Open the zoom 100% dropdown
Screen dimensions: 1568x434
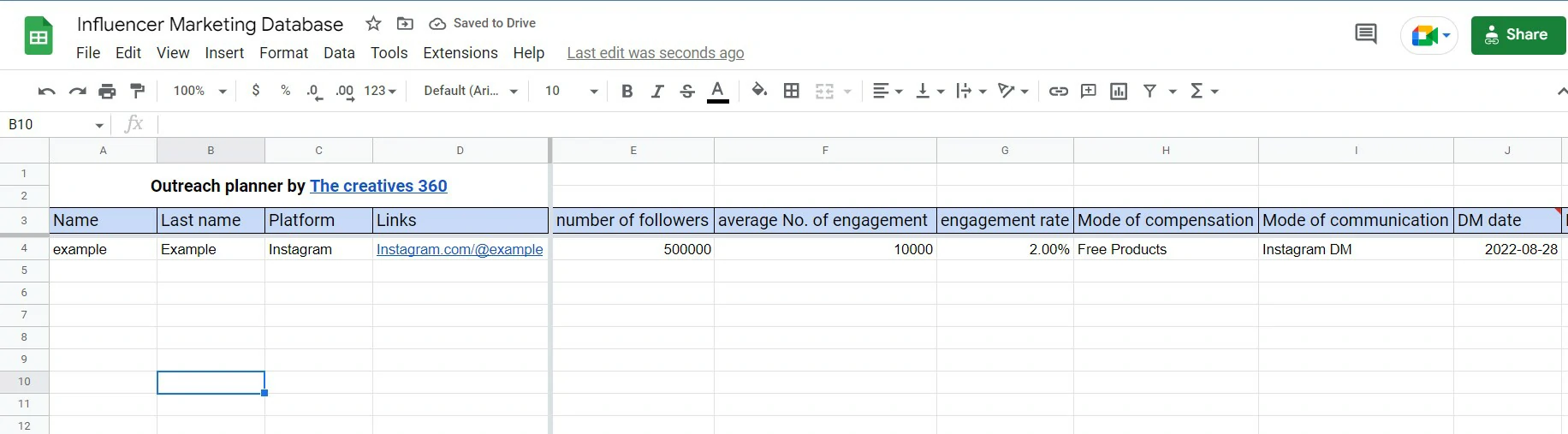pyautogui.click(x=199, y=91)
